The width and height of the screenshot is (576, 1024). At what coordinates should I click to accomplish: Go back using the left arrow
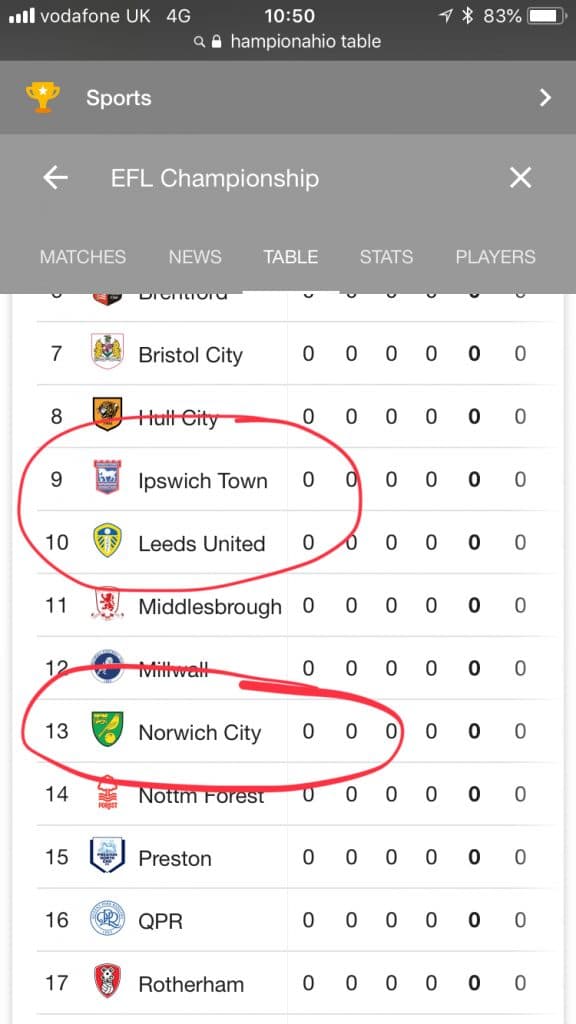click(56, 178)
